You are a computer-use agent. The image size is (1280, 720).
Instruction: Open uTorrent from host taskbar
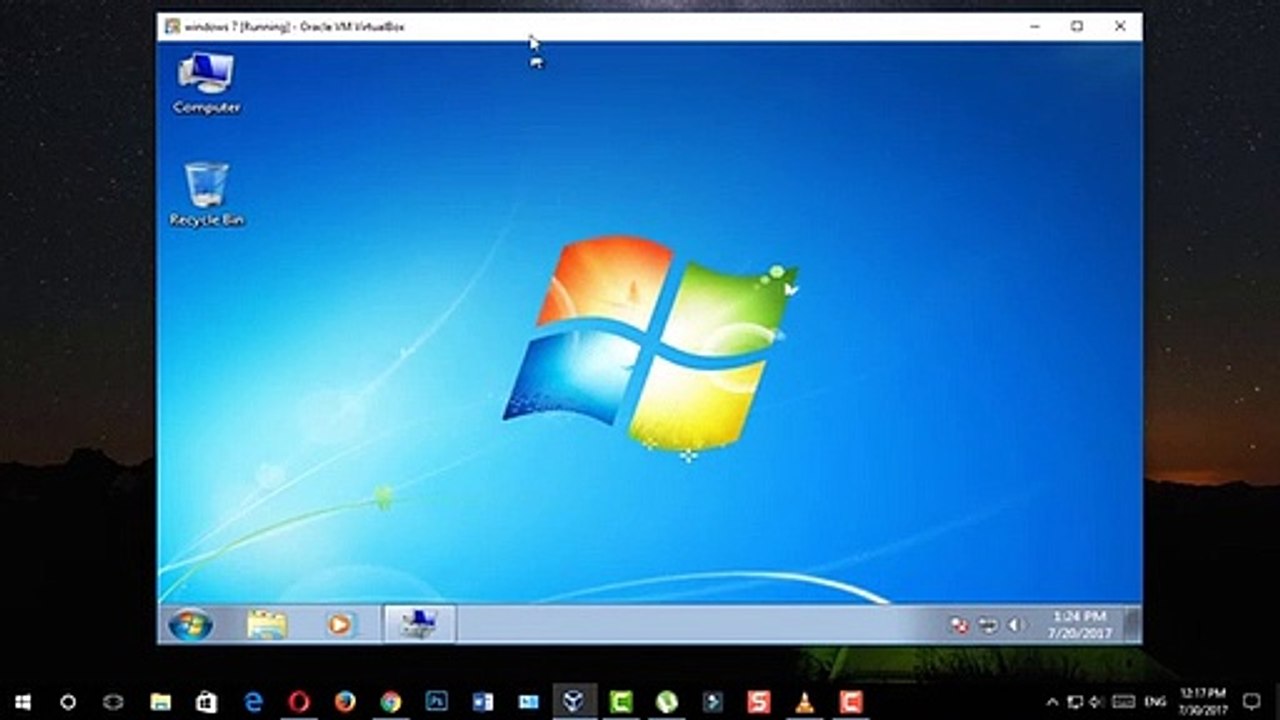(x=667, y=702)
